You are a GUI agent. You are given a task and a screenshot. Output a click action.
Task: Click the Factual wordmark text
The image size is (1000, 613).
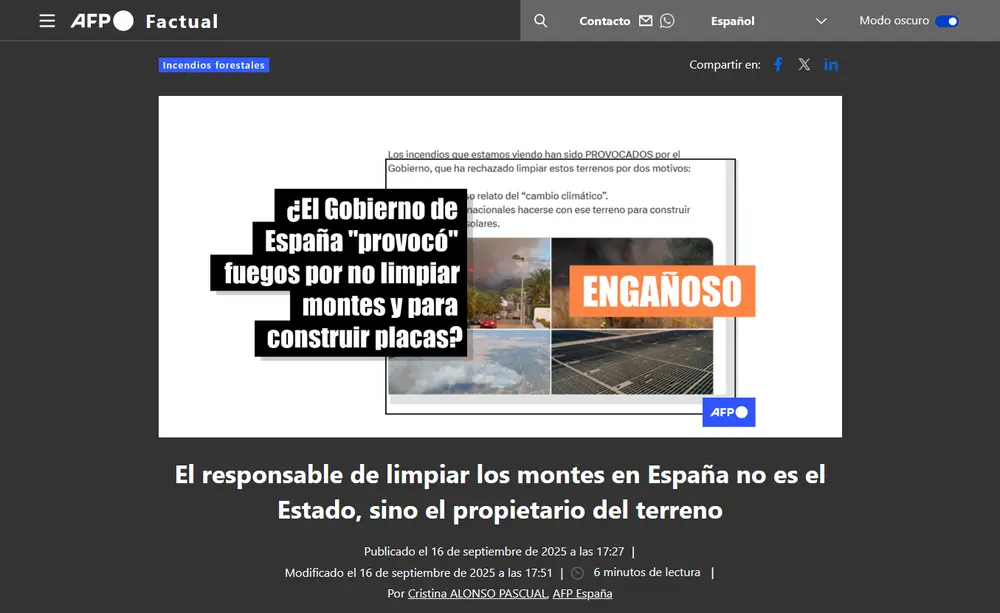[x=182, y=22]
